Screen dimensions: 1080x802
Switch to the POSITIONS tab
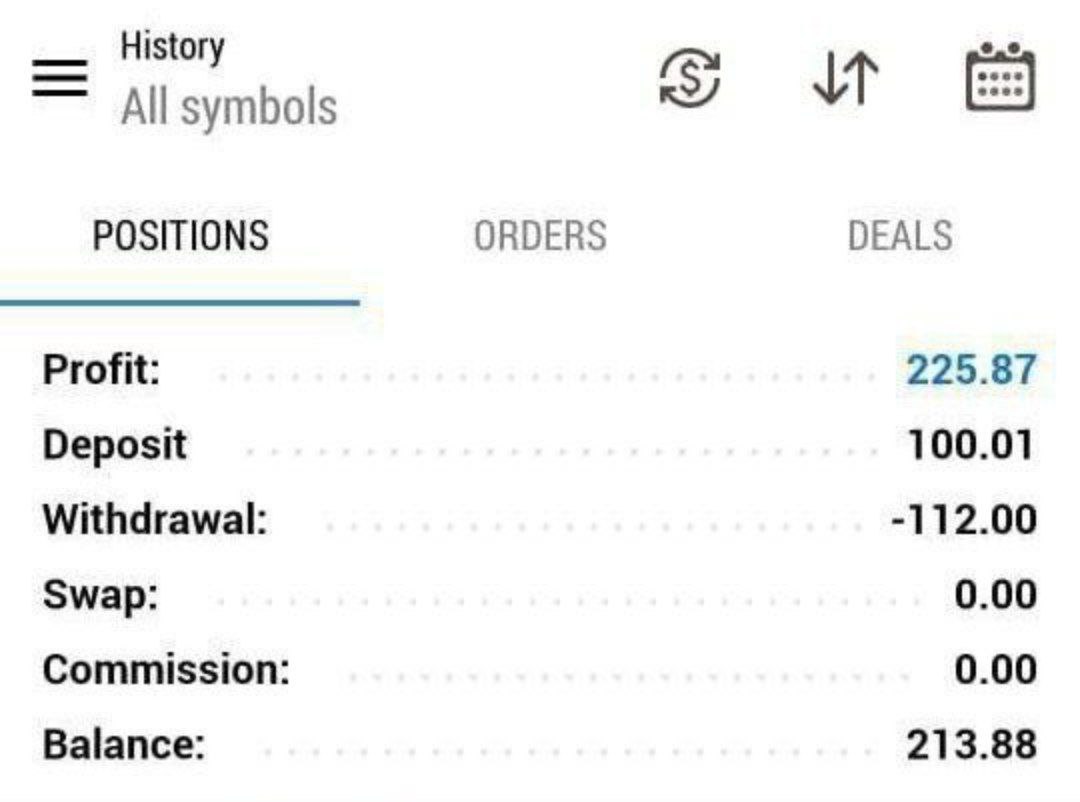180,236
